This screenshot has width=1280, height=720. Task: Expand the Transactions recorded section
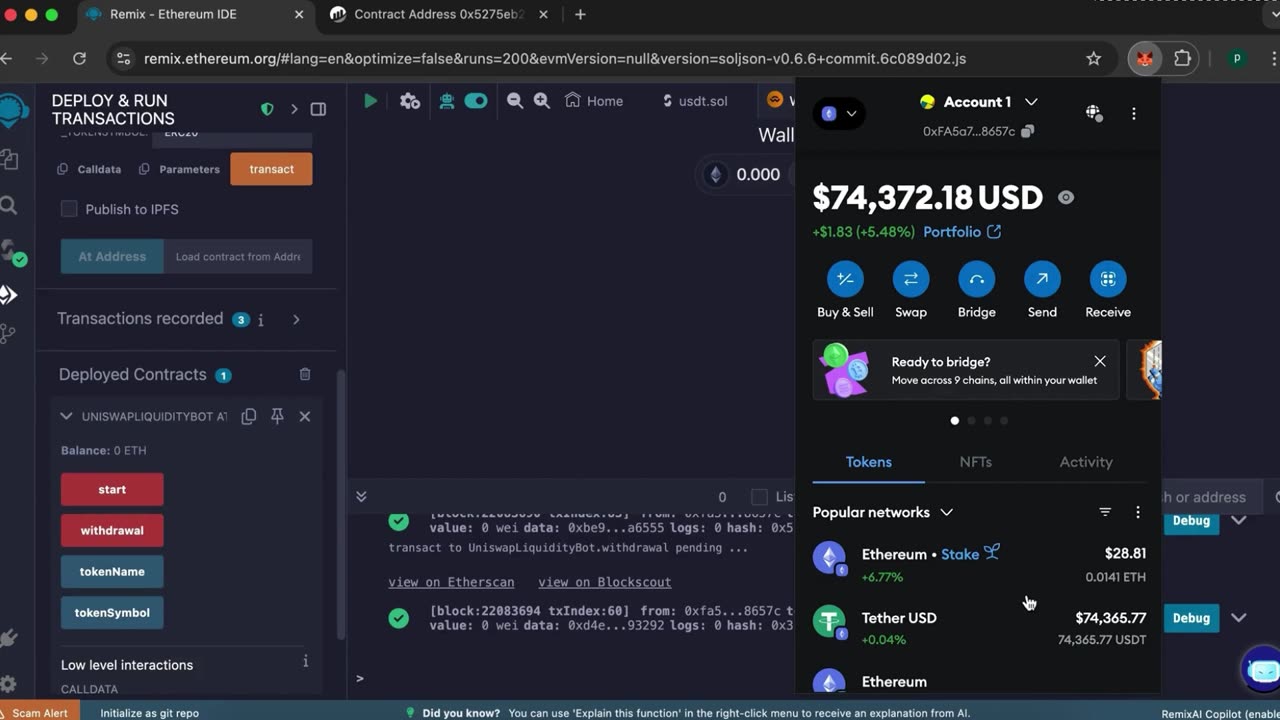click(x=296, y=319)
